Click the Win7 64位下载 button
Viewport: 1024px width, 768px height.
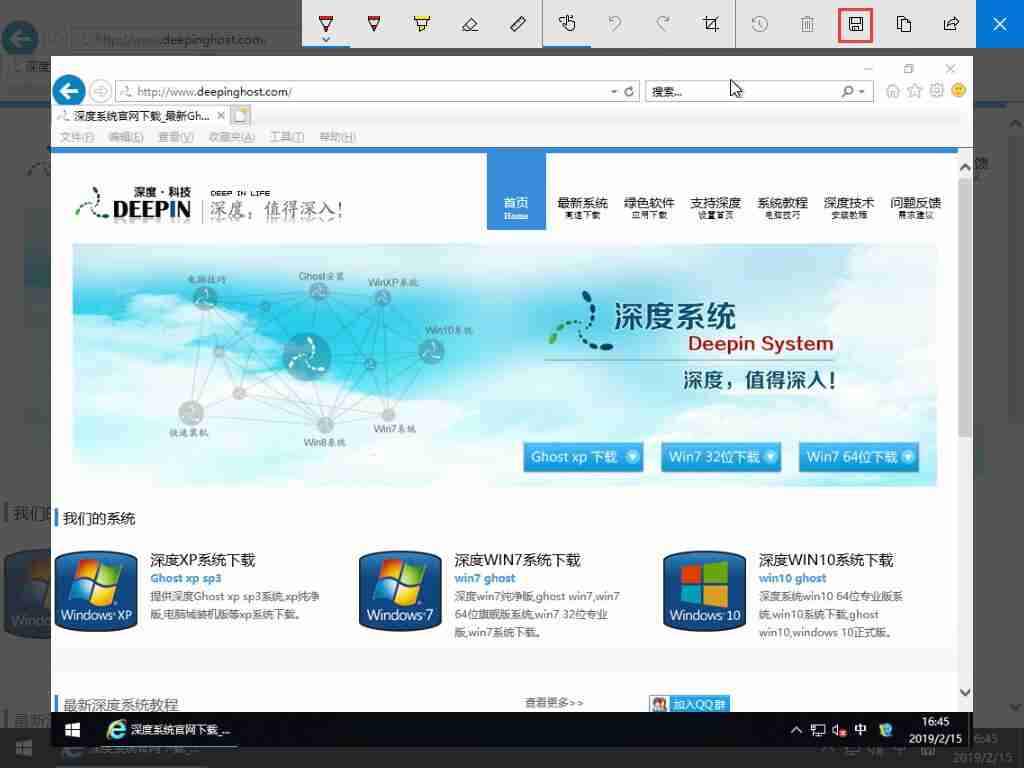(858, 457)
